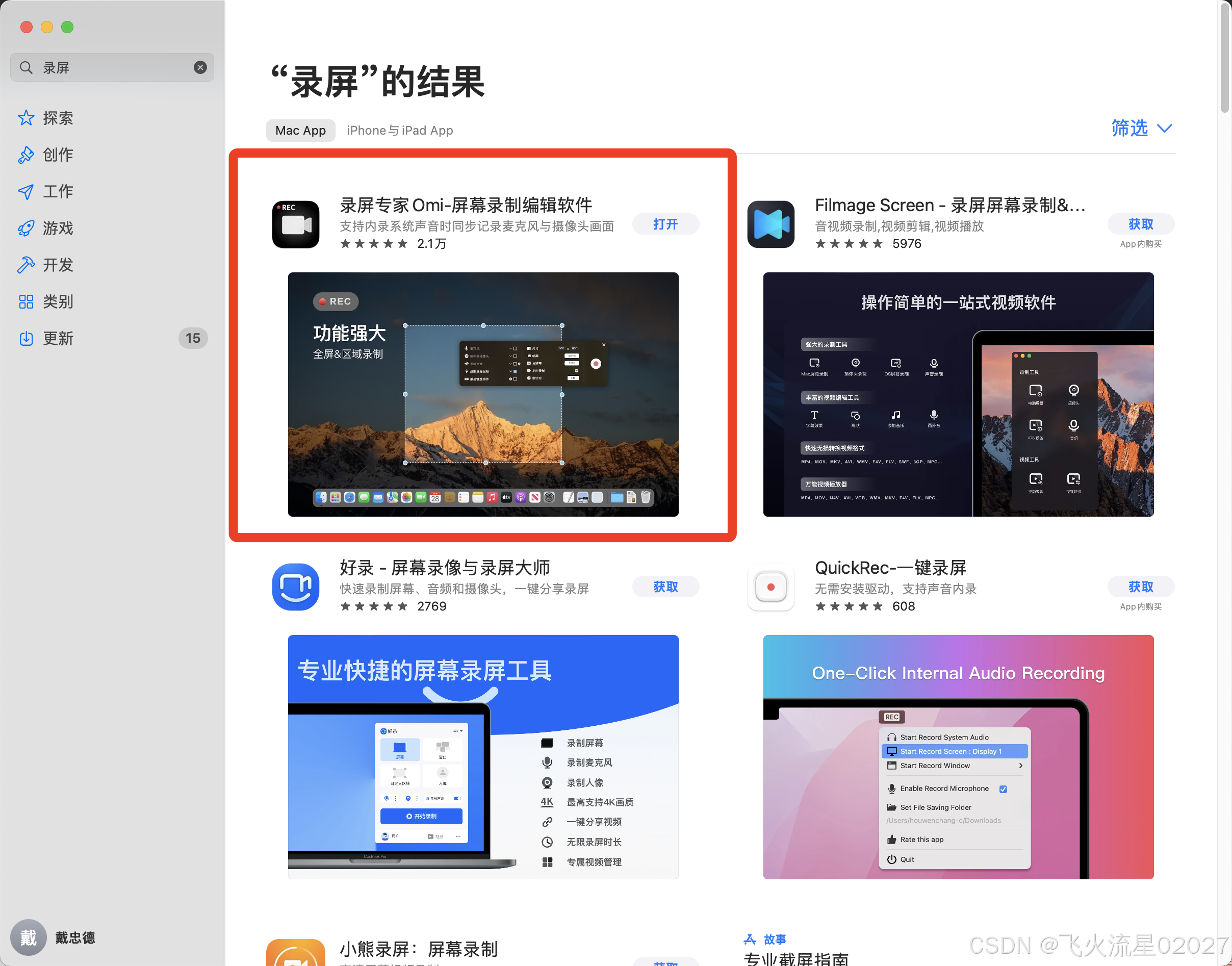1232x966 pixels.
Task: Open 游戏 in the sidebar
Action: [58, 228]
